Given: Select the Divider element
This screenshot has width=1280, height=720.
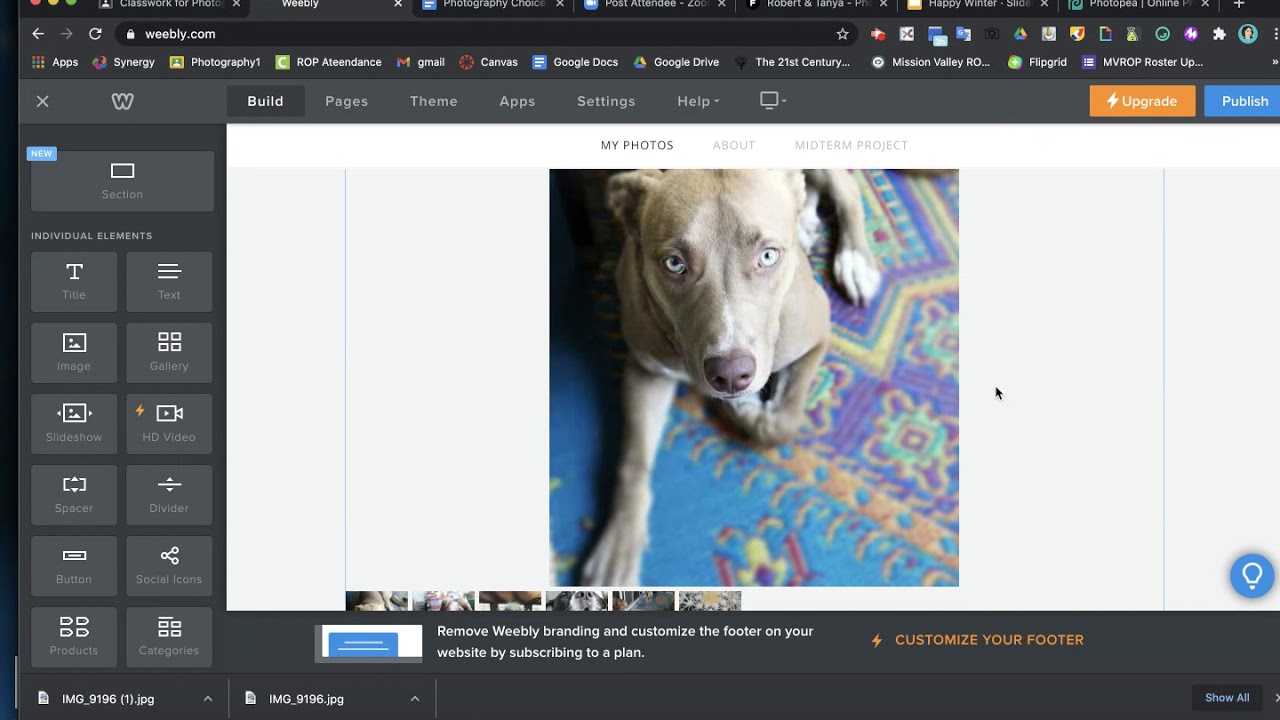Looking at the screenshot, I should point(169,494).
